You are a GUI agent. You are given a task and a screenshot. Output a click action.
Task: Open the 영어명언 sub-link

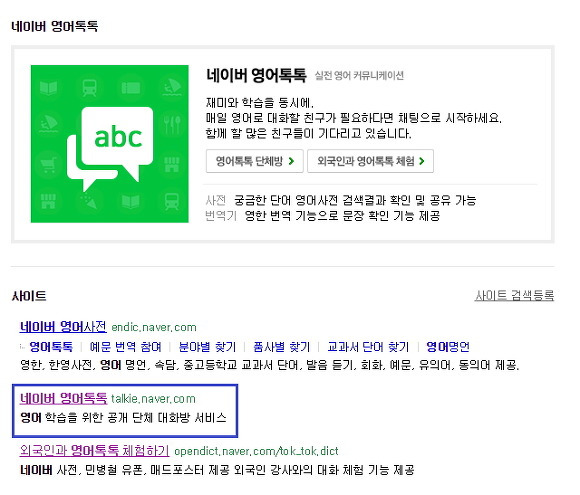coord(448,347)
